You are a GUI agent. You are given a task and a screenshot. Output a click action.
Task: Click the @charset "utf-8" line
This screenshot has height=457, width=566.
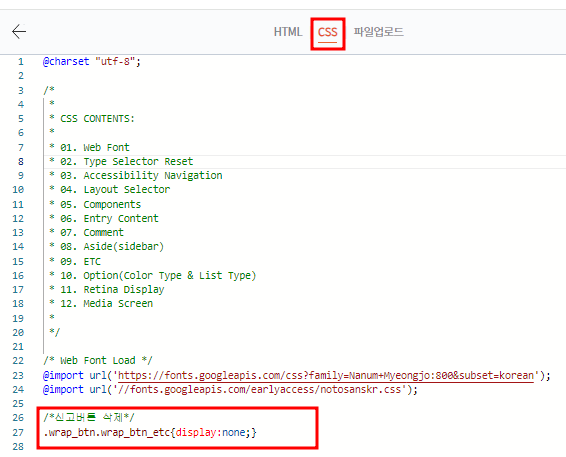tap(92, 61)
